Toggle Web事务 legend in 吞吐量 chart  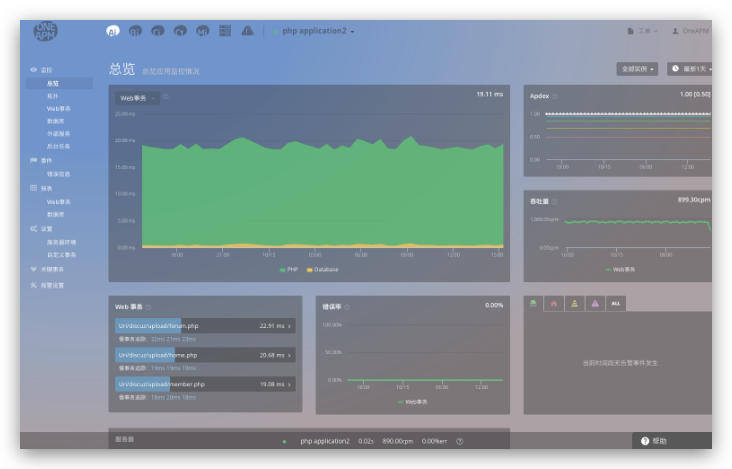620,270
